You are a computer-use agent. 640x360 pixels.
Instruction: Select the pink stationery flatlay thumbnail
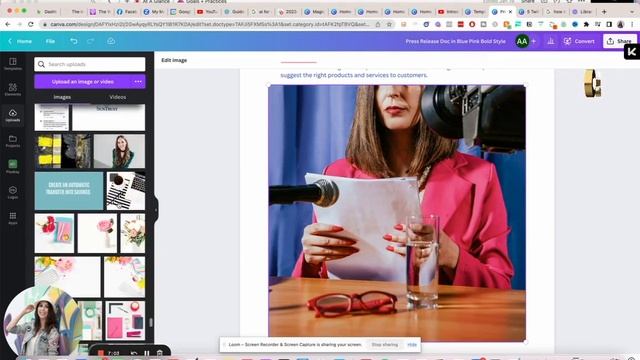coord(125,321)
